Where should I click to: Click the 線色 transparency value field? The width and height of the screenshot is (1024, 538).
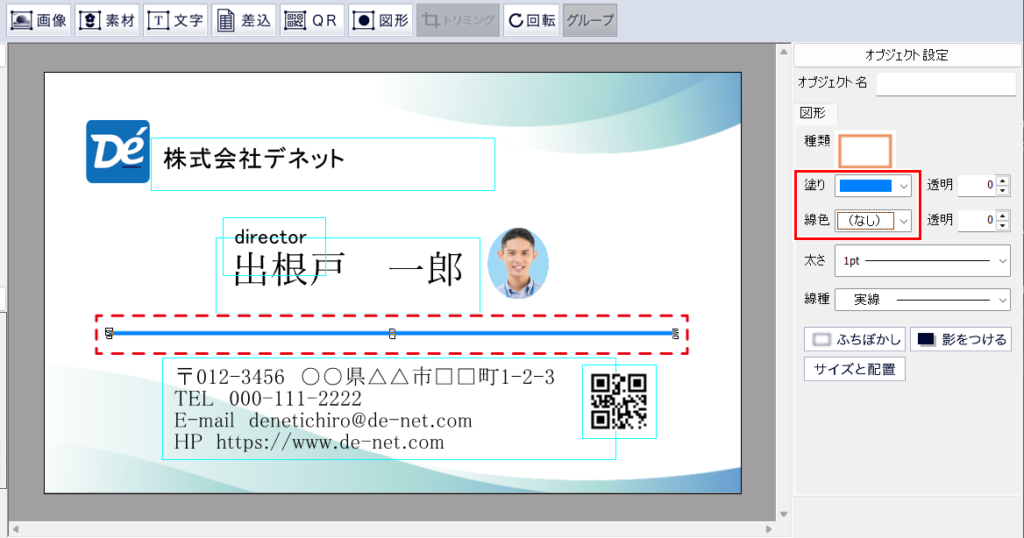(977, 220)
